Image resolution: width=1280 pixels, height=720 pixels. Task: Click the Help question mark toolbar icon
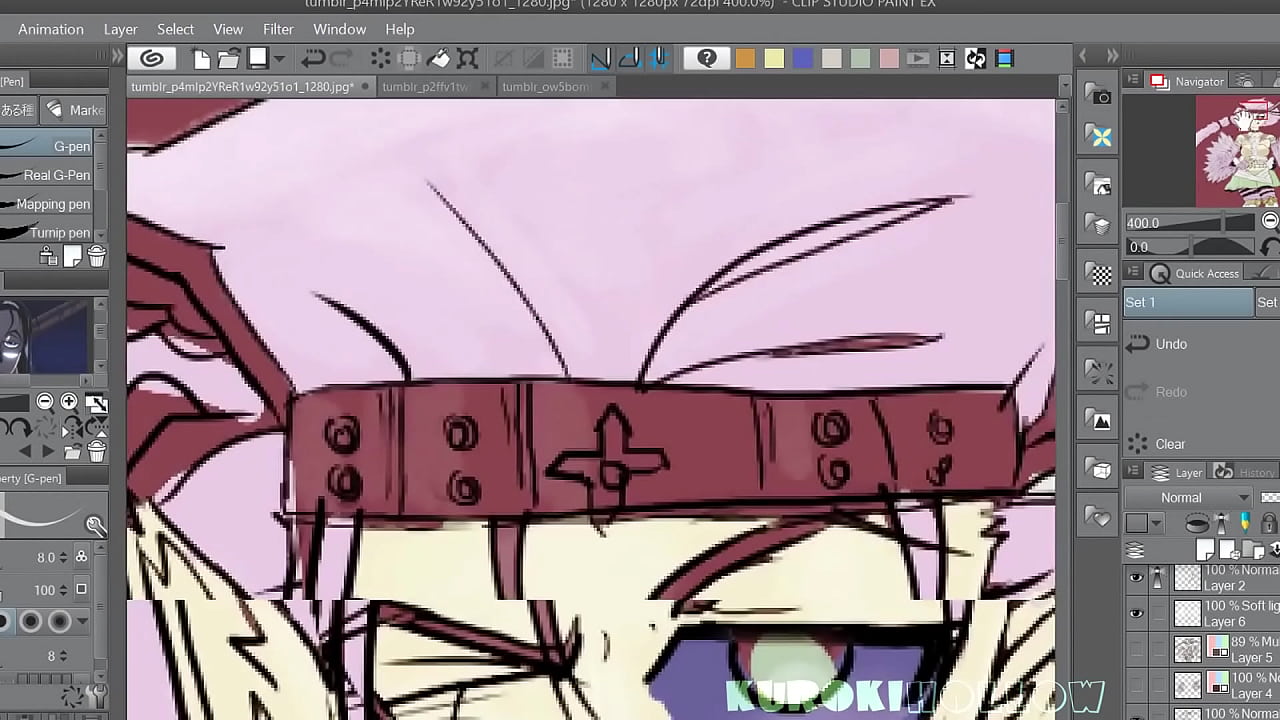707,58
